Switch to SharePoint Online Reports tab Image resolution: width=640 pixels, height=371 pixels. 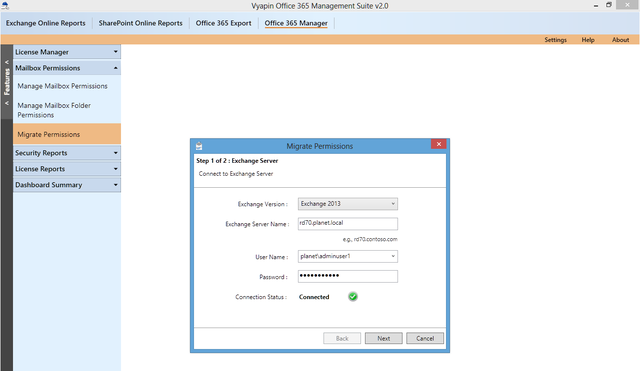pos(140,23)
